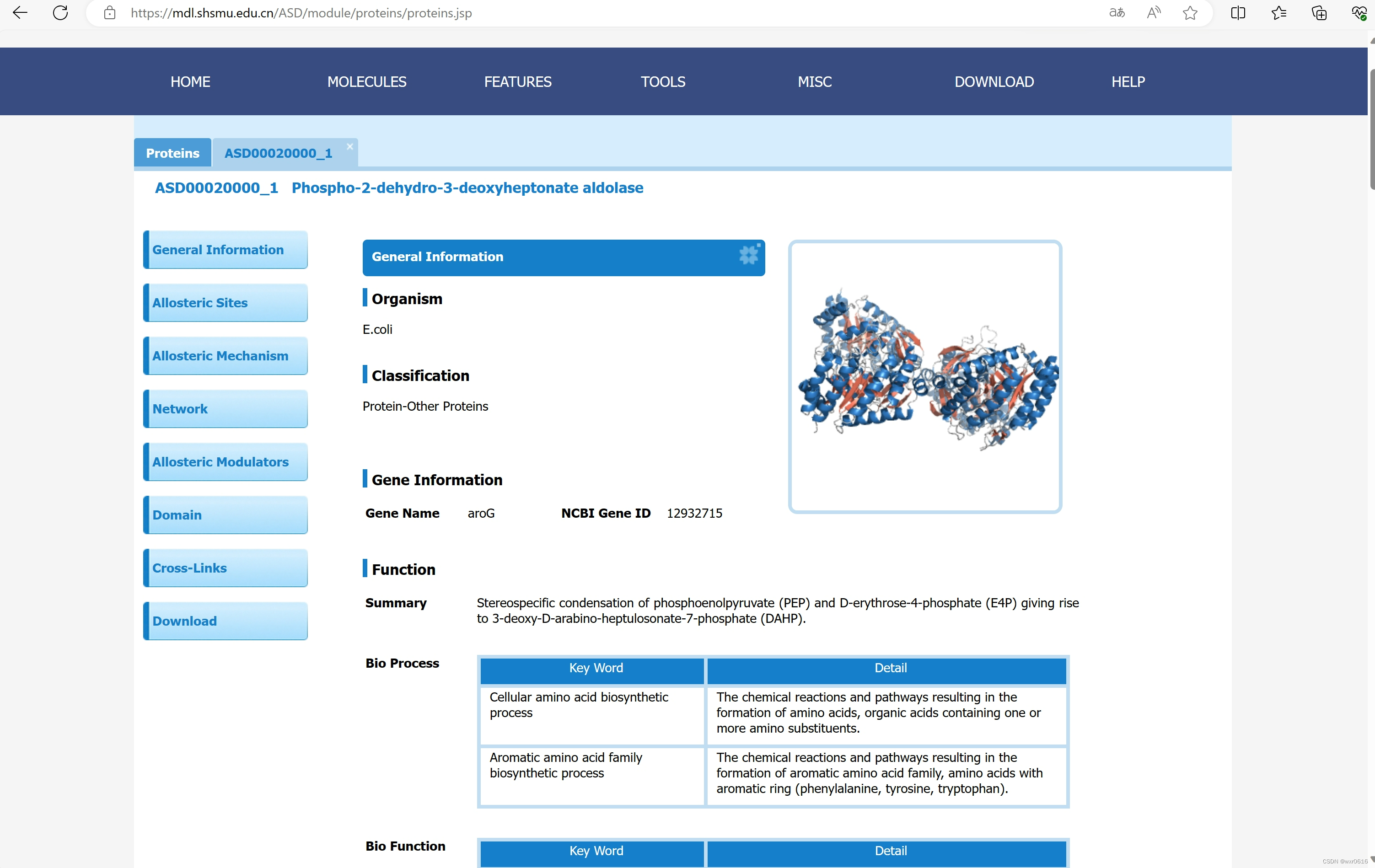Open the MOLECULES menu
Viewport: 1375px width, 868px height.
point(366,82)
